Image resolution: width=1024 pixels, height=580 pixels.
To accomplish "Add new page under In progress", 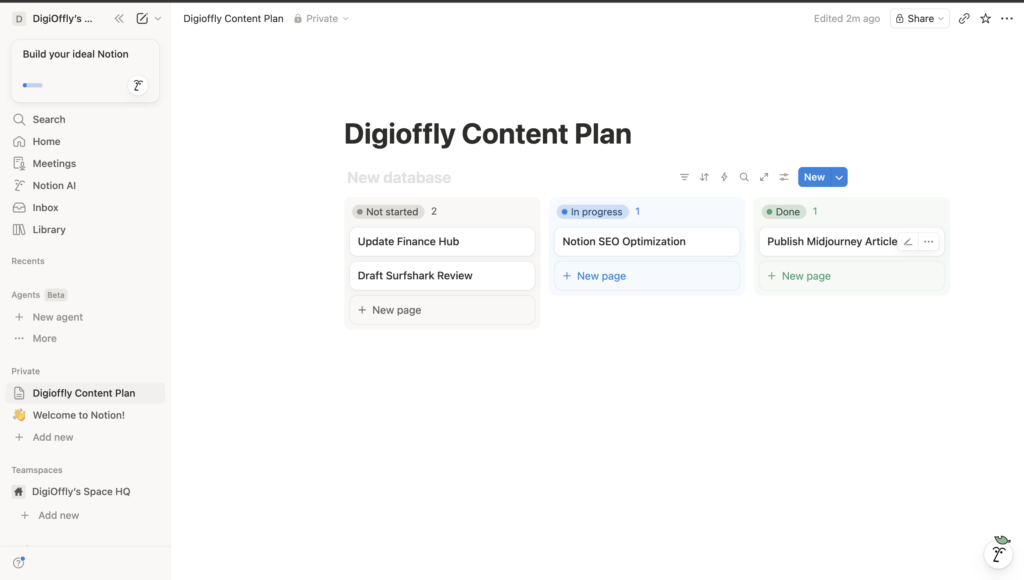I will point(601,276).
